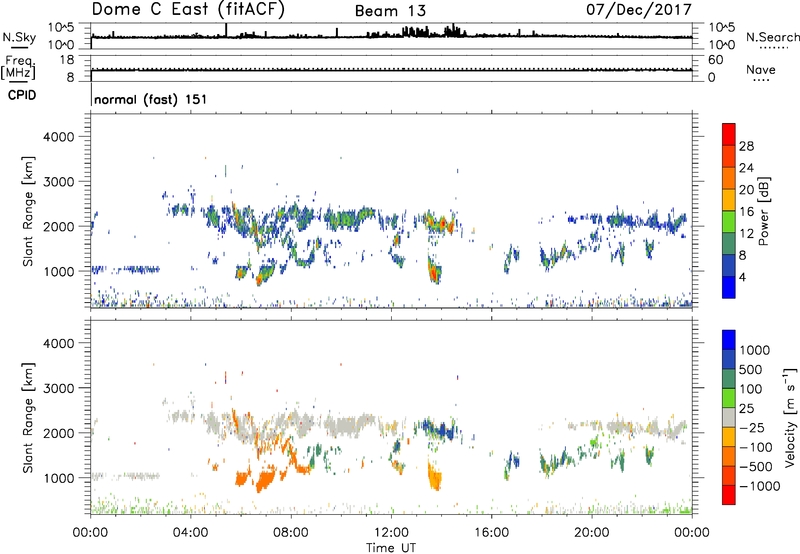Click the "-500" velocity colorbar label
Screen dimensions: 800x554
[756, 467]
